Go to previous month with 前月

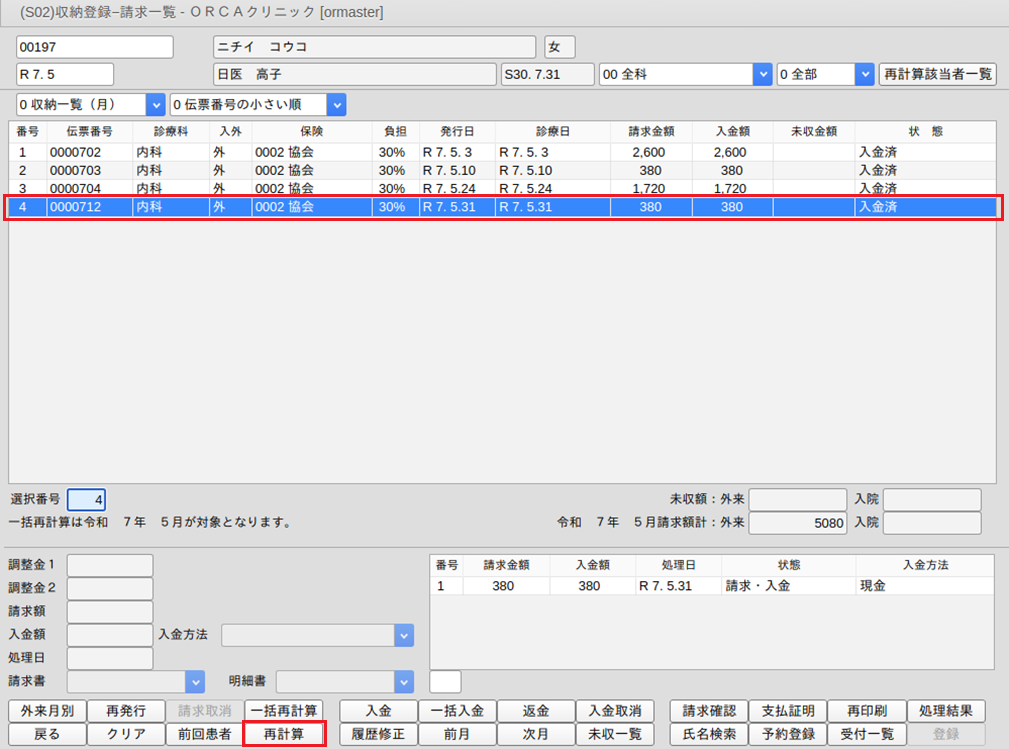pyautogui.click(x=457, y=734)
